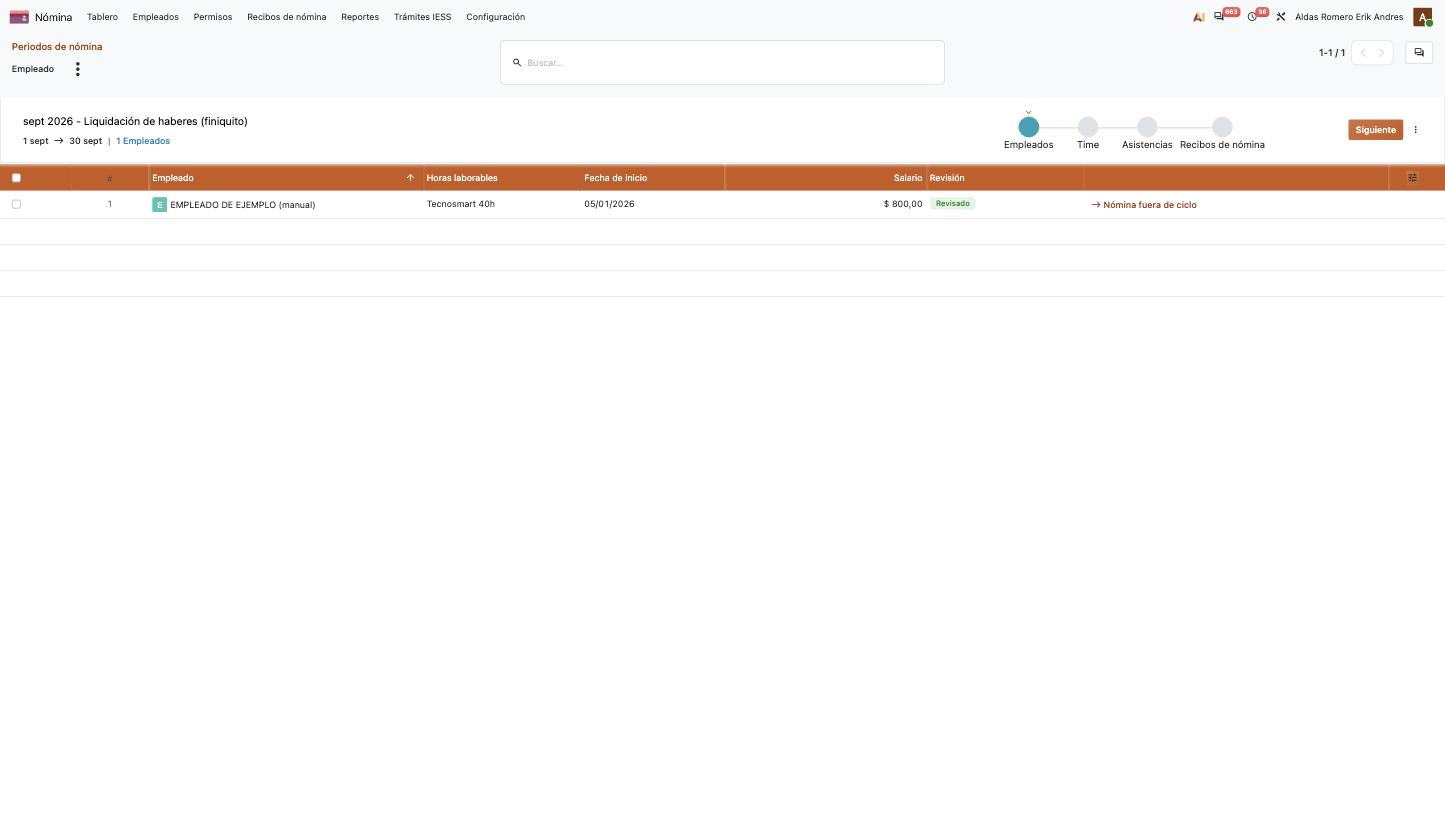Open the Permisos menu
The height and width of the screenshot is (840, 1445).
(213, 17)
